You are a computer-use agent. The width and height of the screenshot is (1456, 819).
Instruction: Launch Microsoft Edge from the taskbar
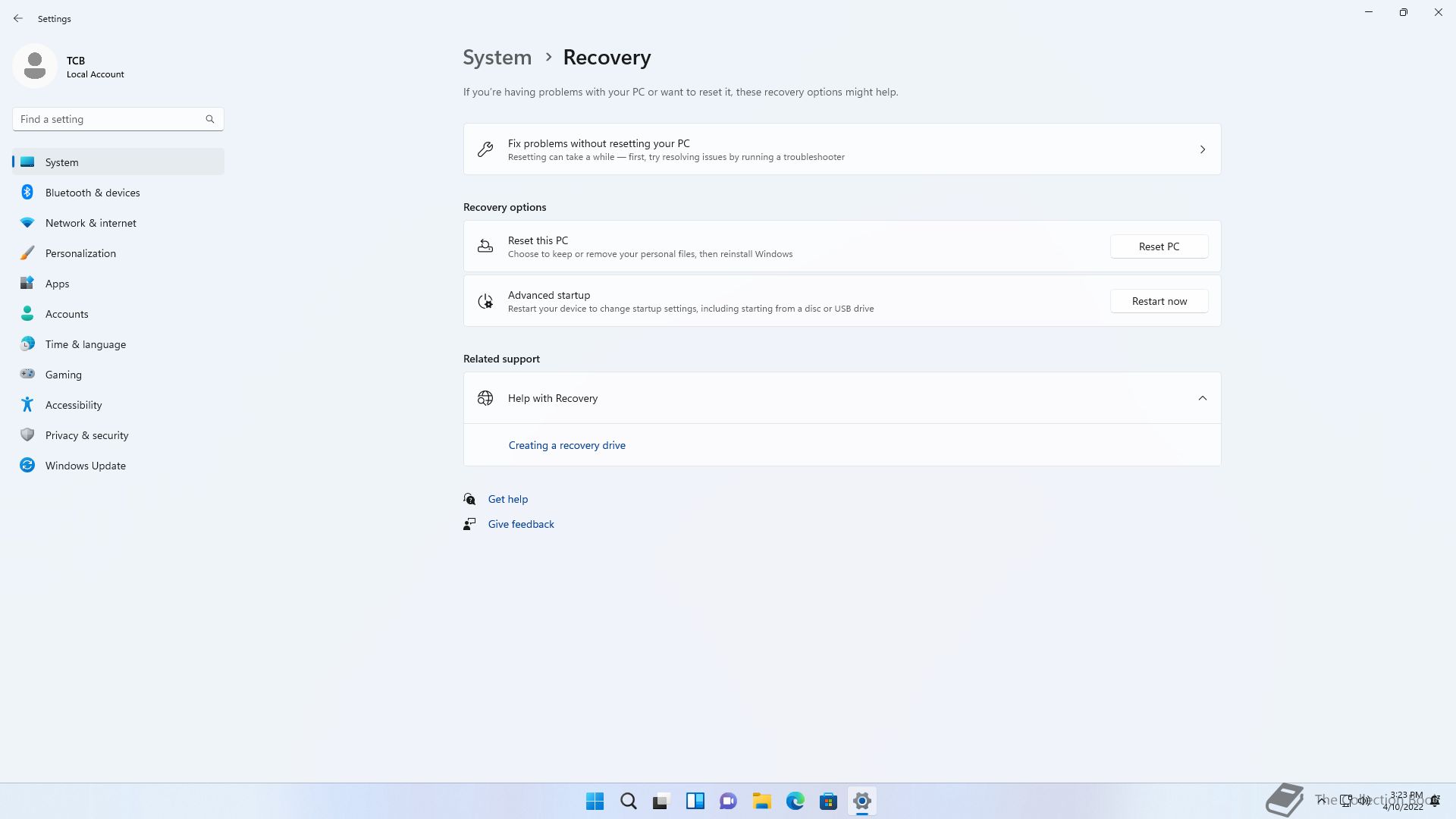pos(795,801)
